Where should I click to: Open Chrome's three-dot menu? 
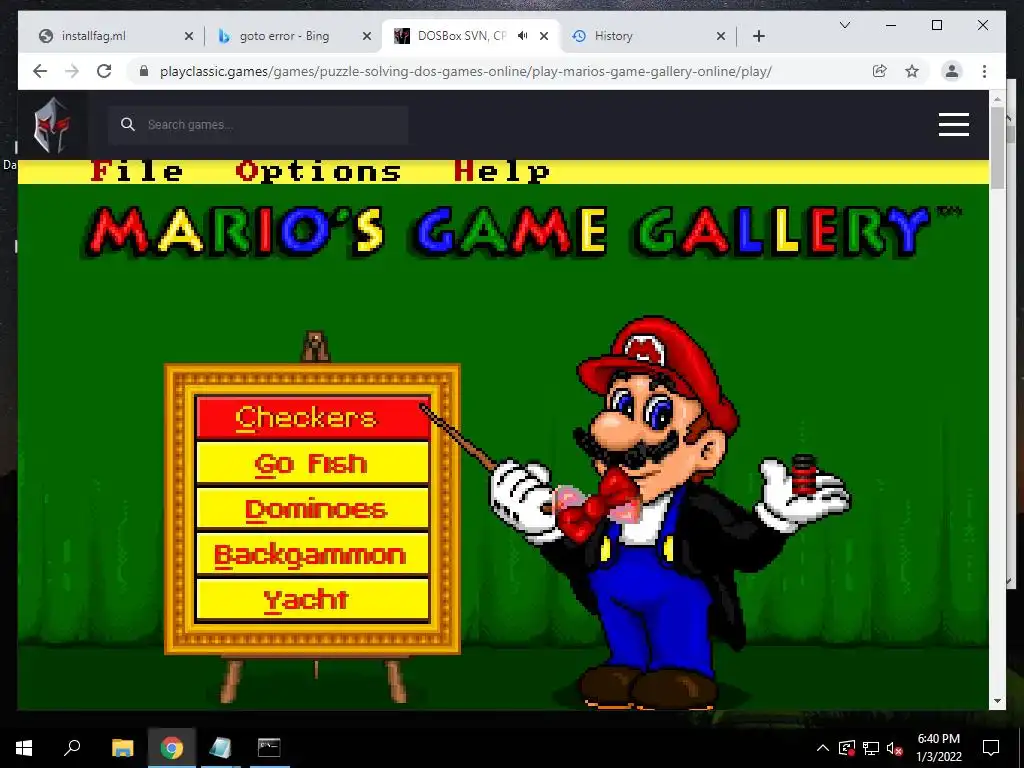coord(984,71)
